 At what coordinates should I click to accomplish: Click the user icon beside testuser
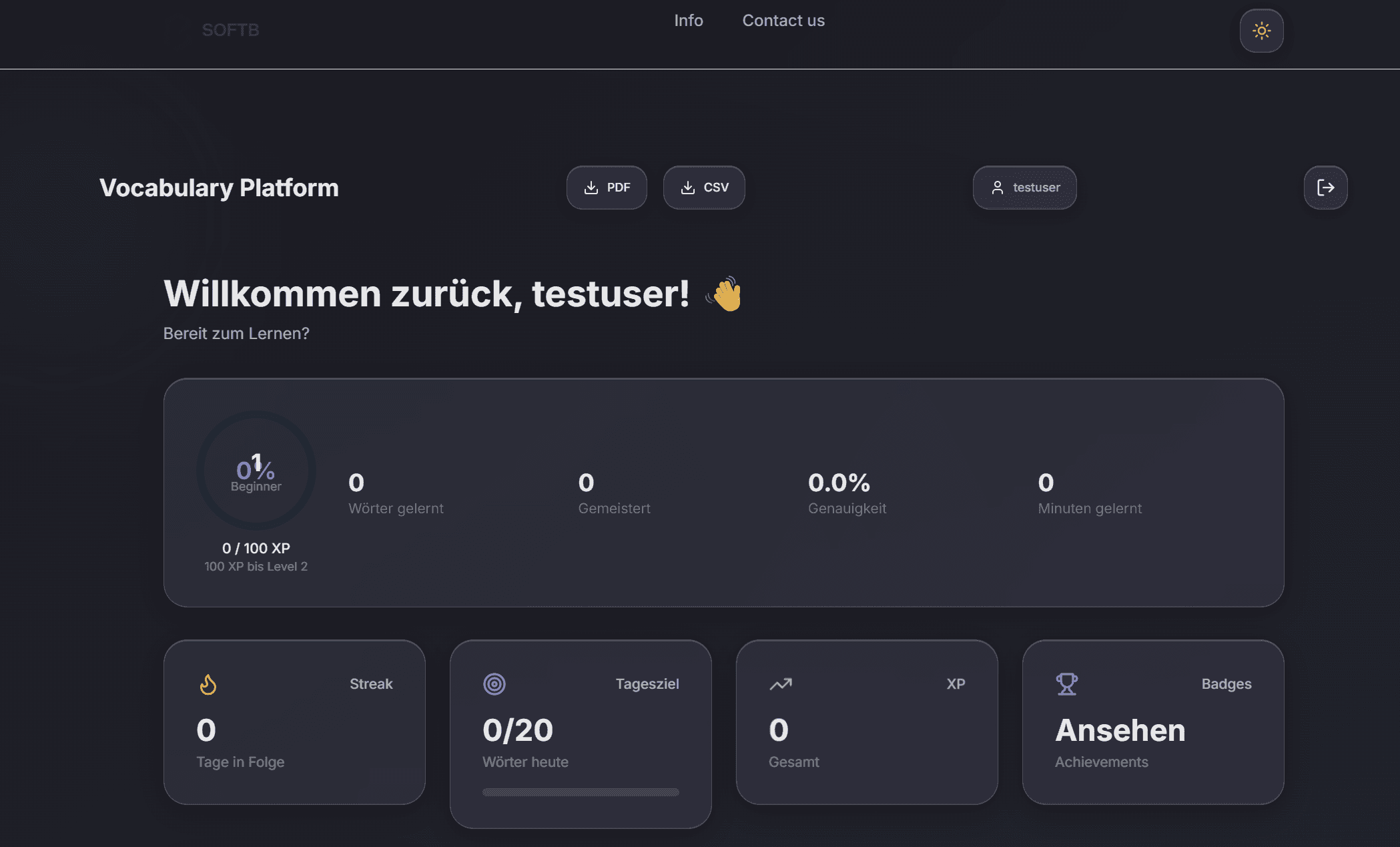coord(997,188)
